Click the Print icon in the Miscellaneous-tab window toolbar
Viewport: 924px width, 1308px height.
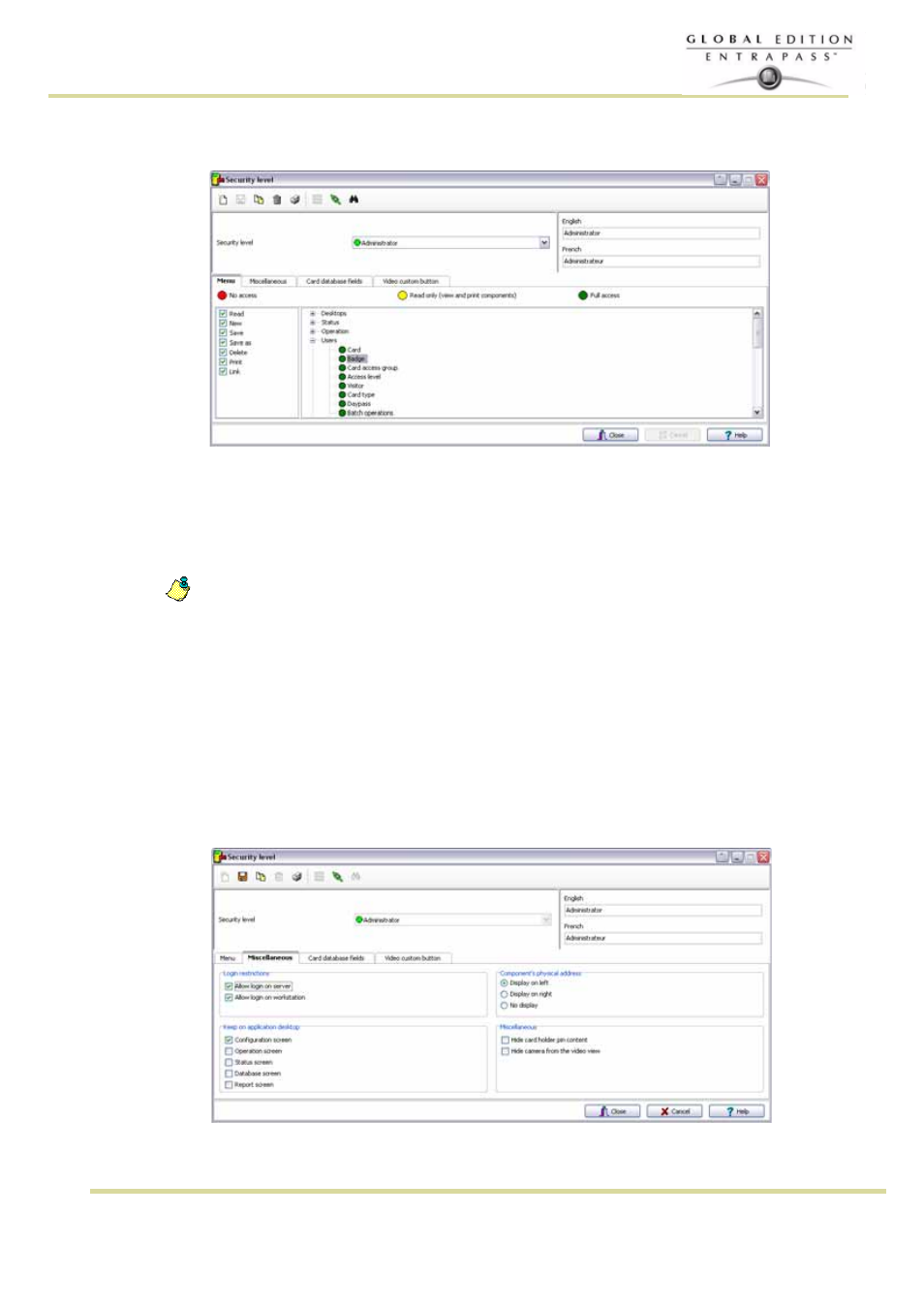[296, 877]
